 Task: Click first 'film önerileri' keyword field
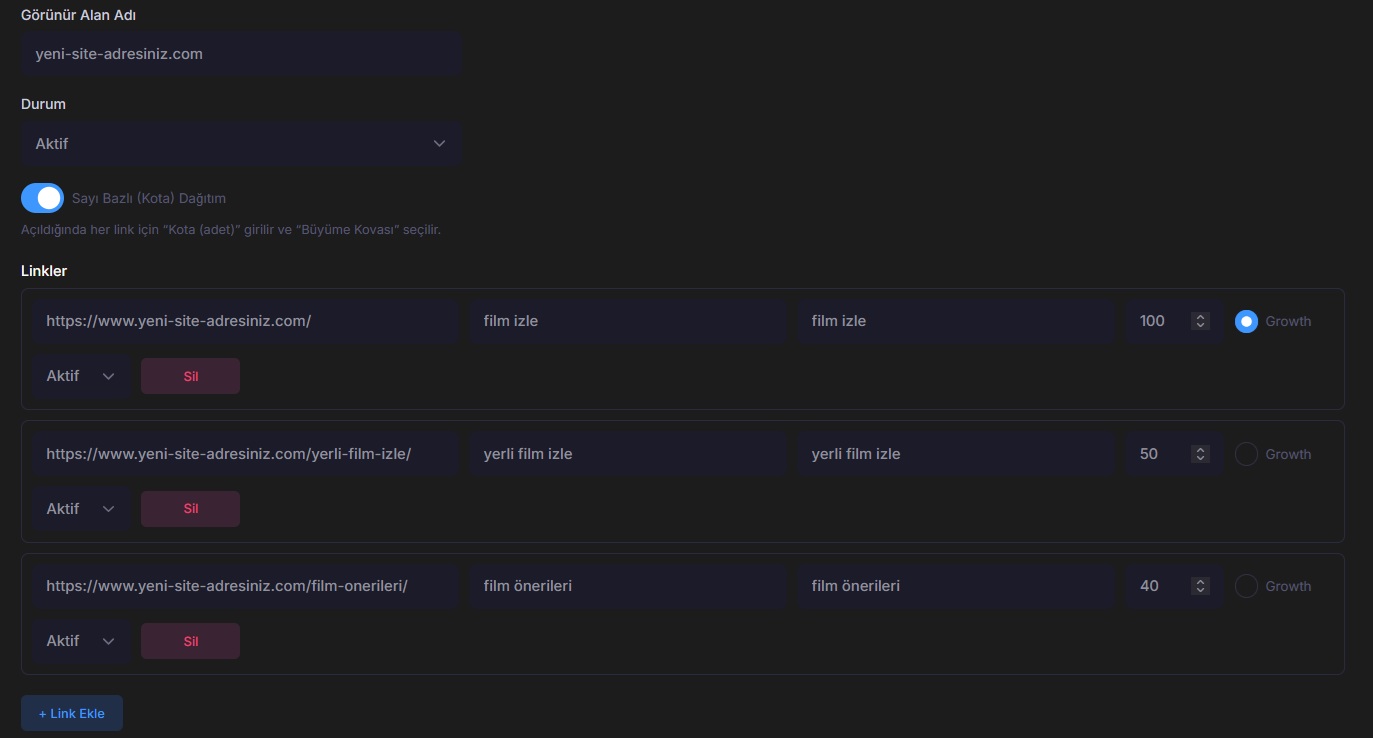click(x=628, y=586)
